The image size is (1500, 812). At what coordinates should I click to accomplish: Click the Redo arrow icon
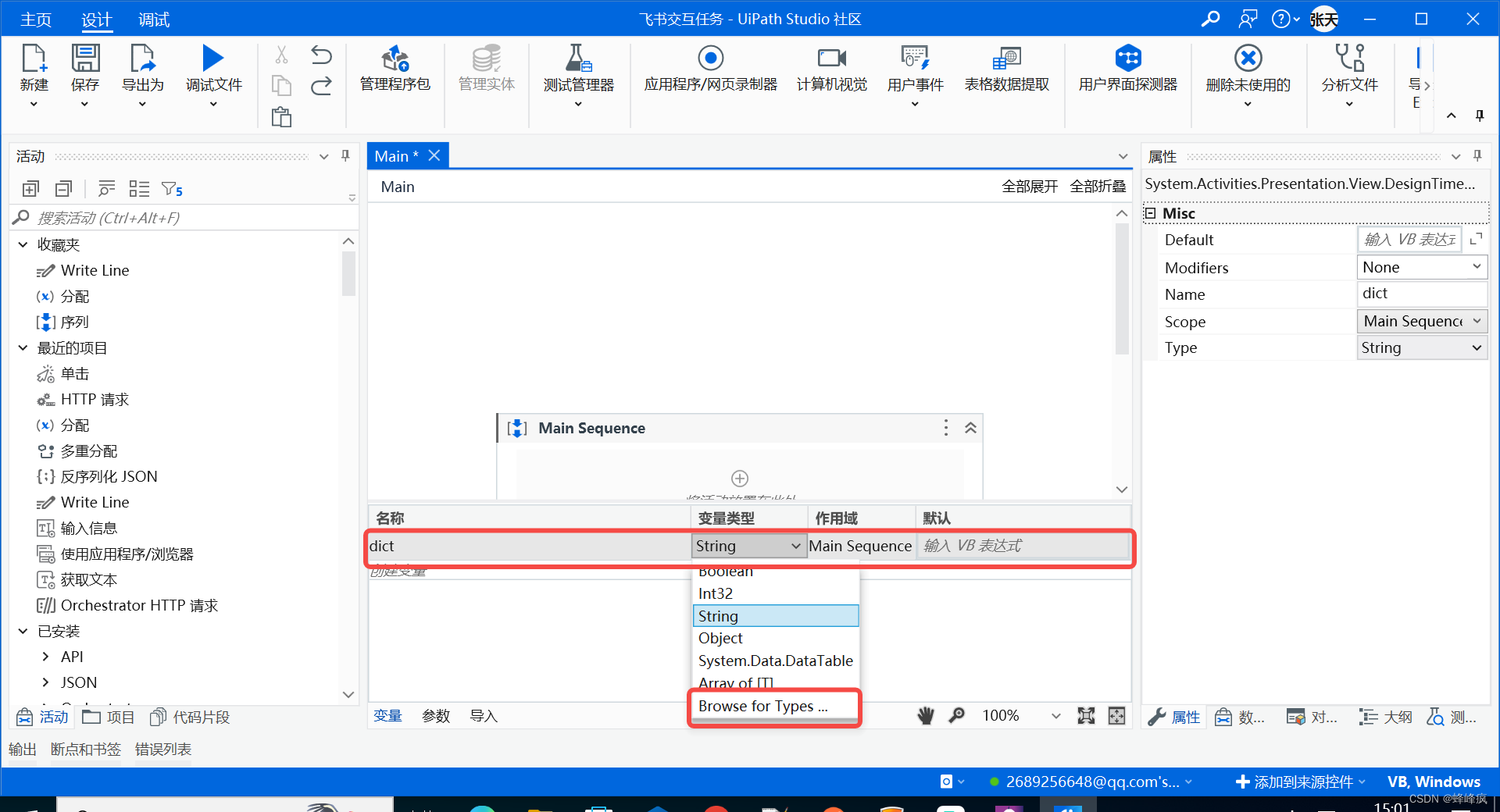click(321, 85)
